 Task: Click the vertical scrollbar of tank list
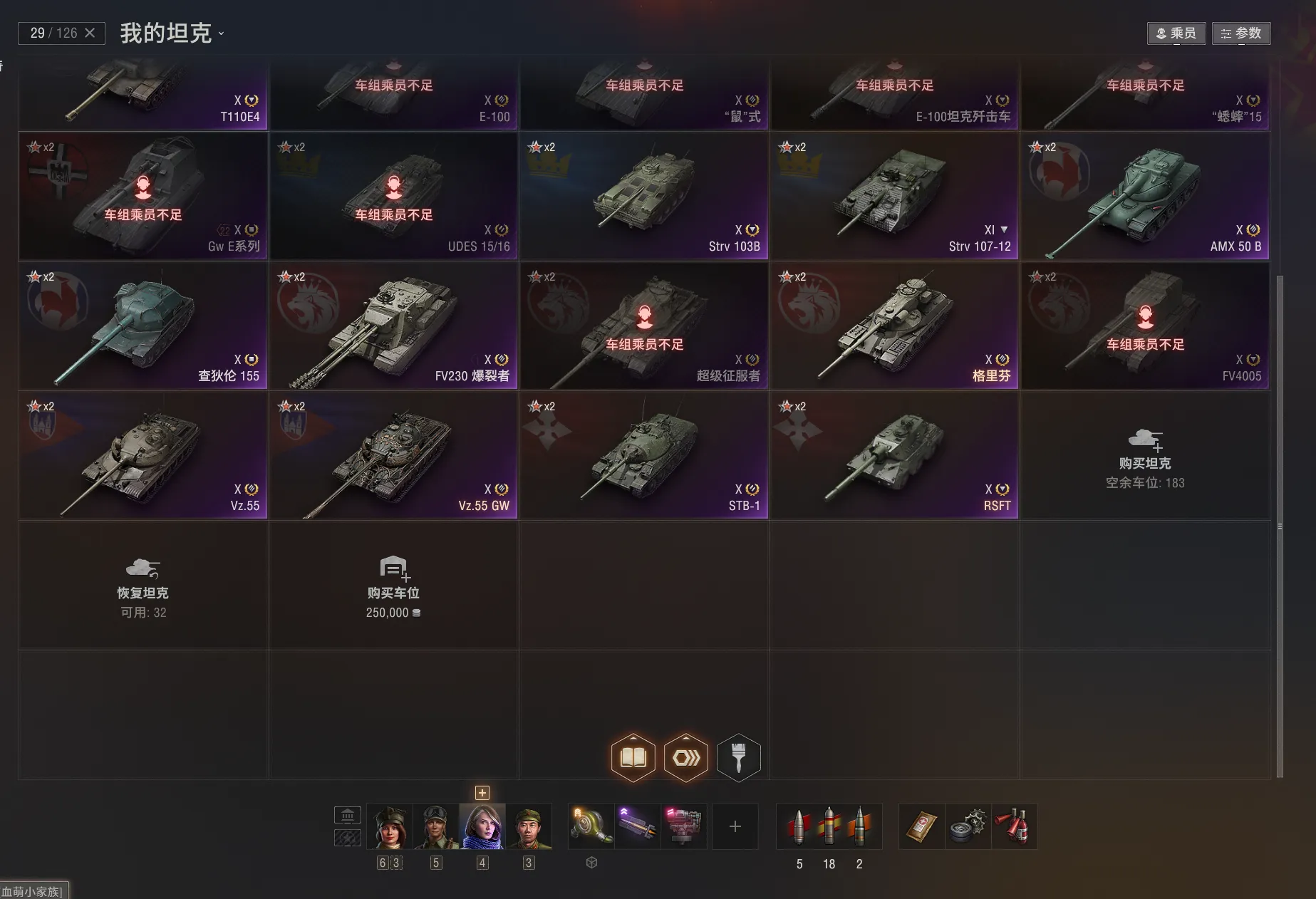pos(1280,526)
